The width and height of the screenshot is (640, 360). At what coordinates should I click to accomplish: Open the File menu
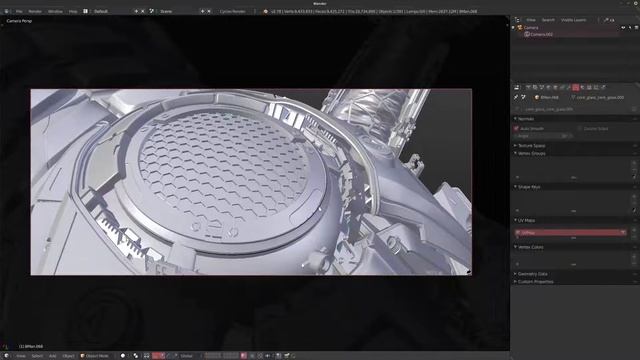pyautogui.click(x=19, y=11)
